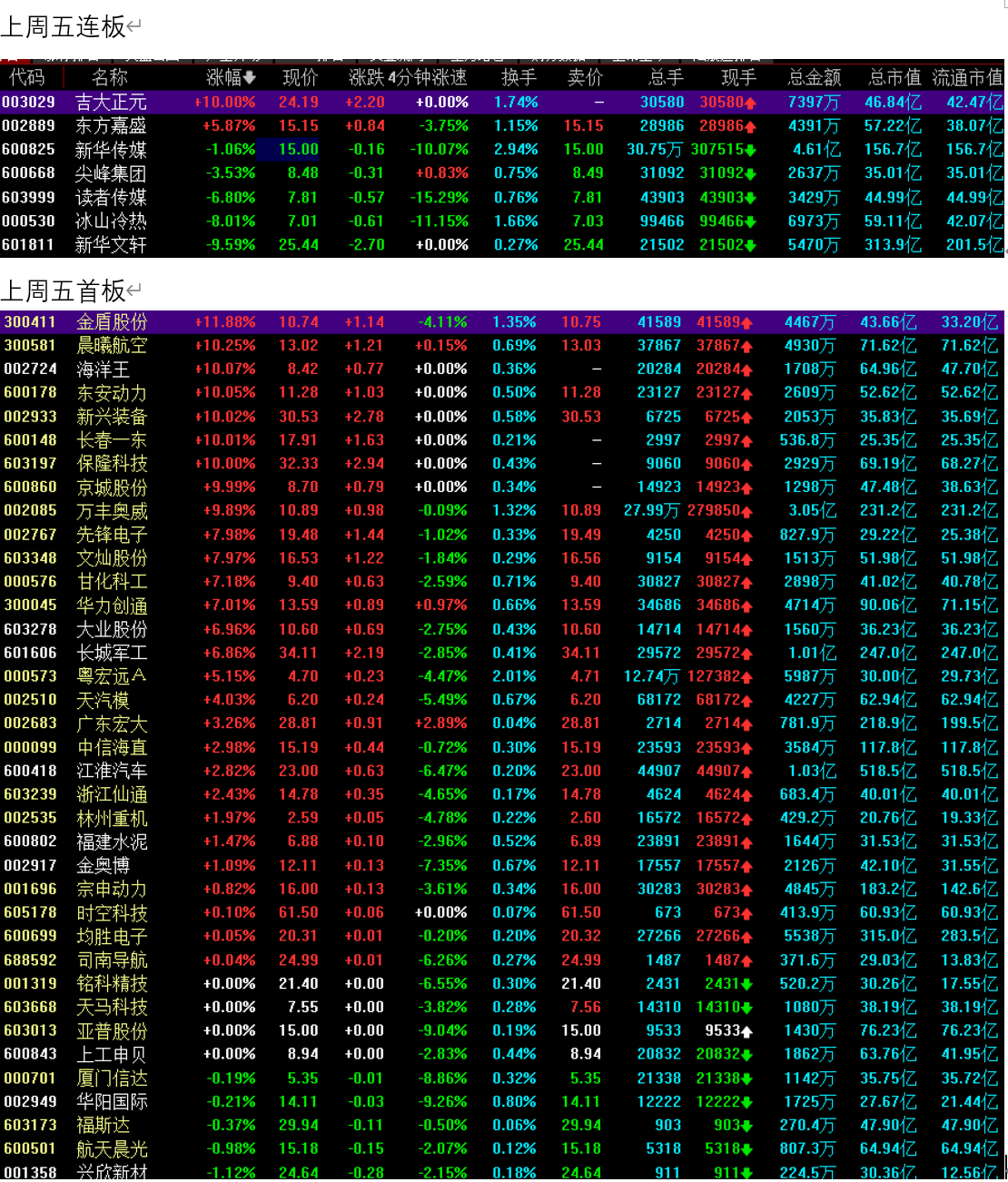Choose the 读者传媒 stock name
This screenshot has width=1008, height=1182.
111,197
